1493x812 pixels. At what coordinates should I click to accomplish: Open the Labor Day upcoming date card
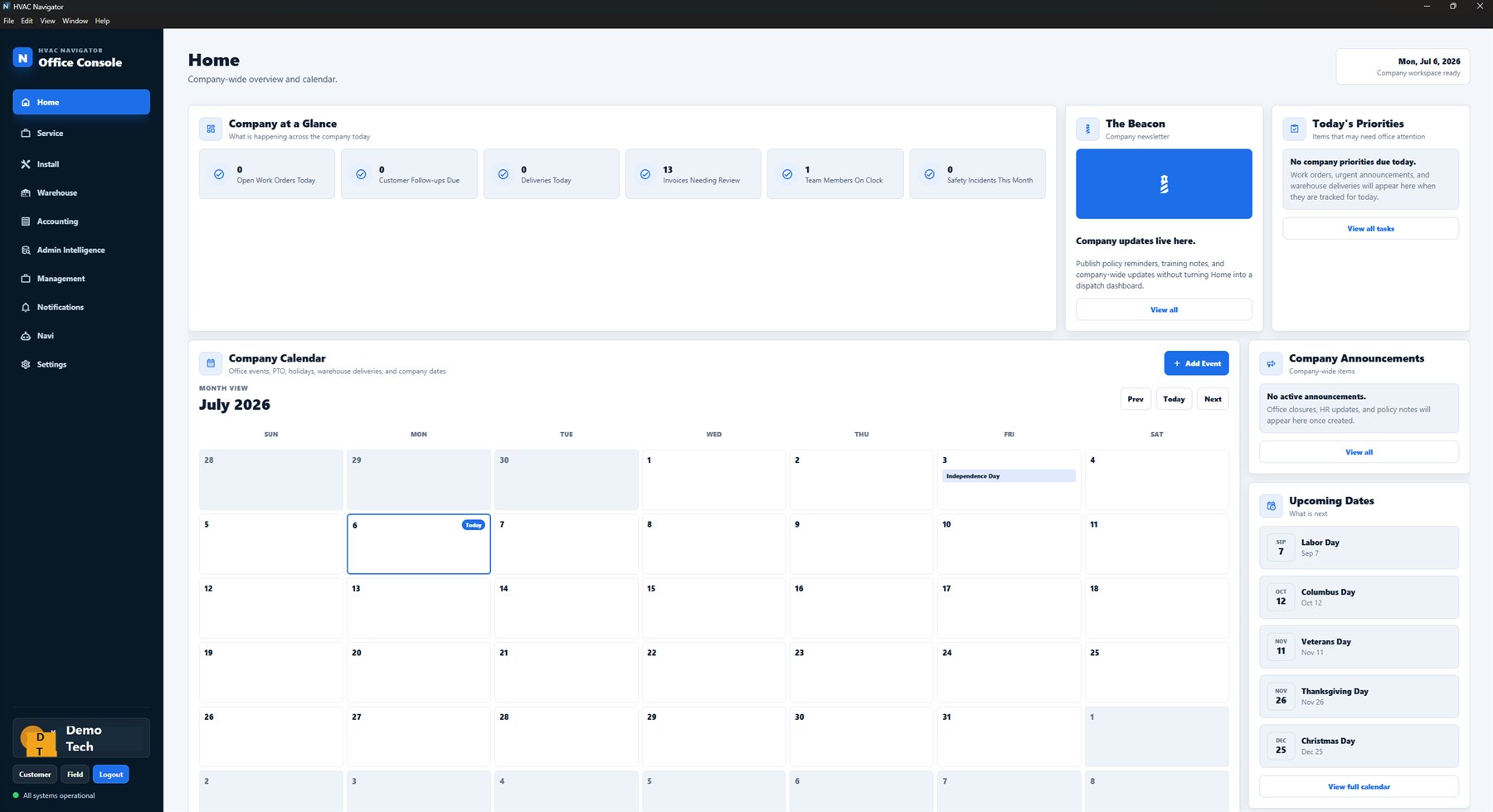[x=1359, y=547]
